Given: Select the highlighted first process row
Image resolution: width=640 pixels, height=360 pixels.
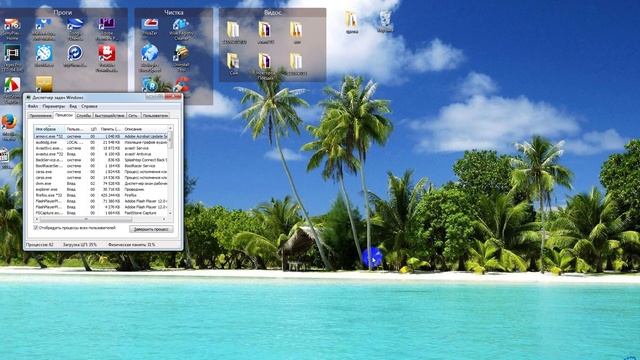Looking at the screenshot, I should [x=100, y=136].
